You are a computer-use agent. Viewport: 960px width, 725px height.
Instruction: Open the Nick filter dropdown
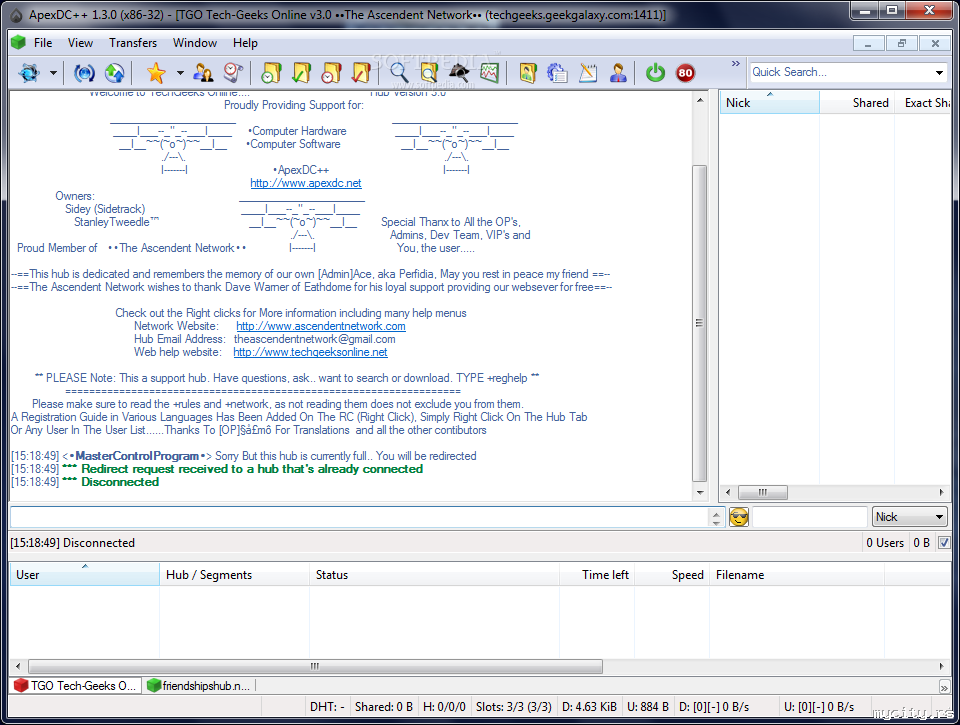[x=909, y=517]
